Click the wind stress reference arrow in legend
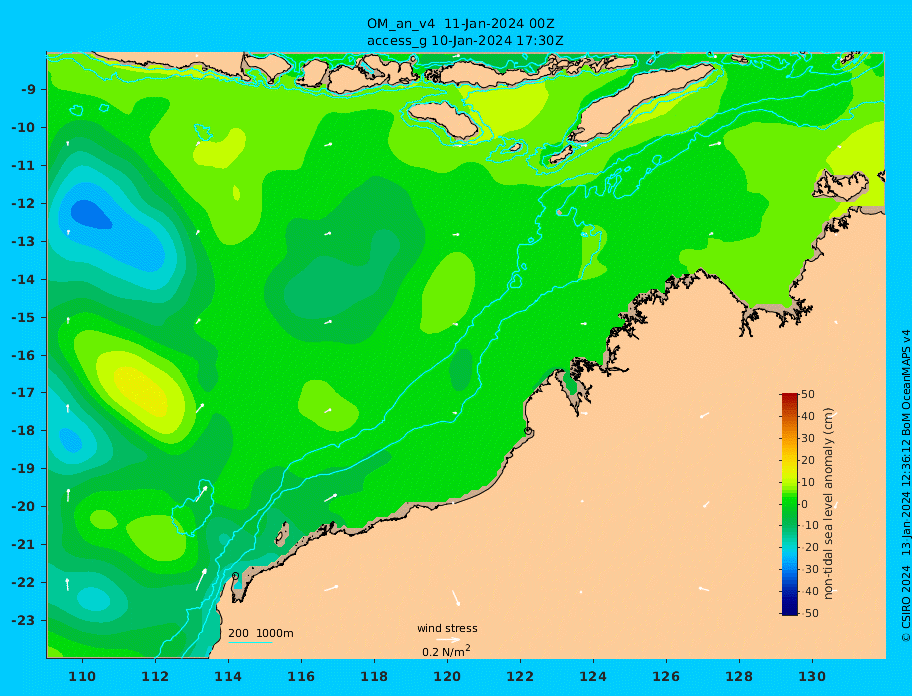 pyautogui.click(x=448, y=640)
